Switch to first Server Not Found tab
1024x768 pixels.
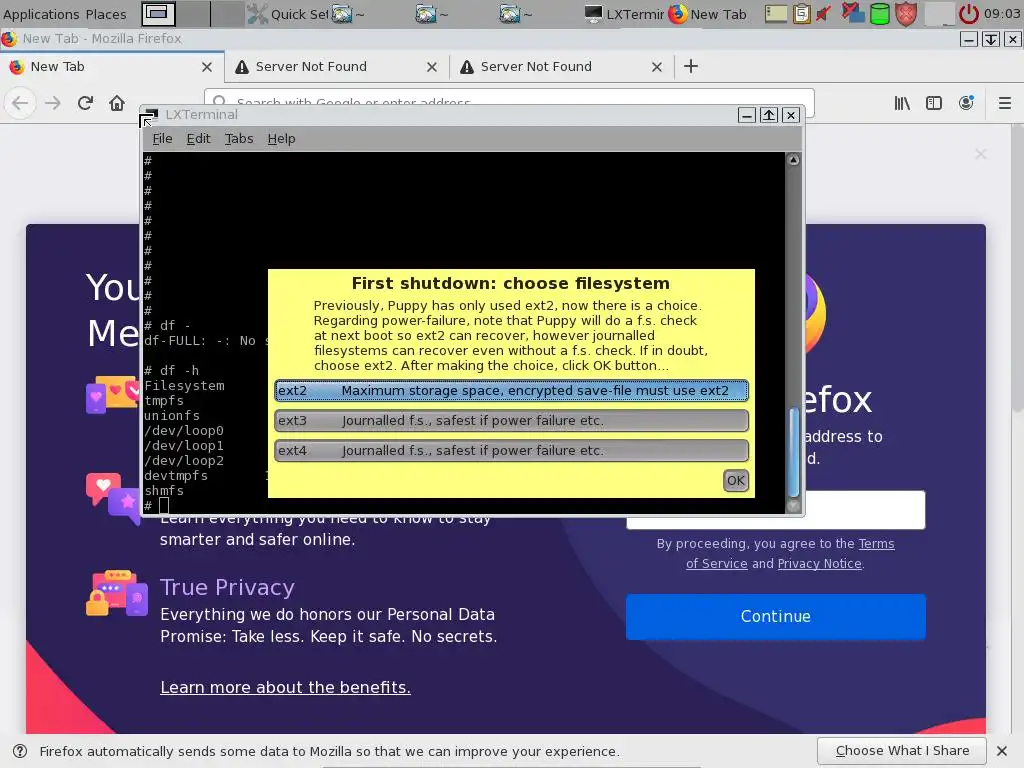[327, 67]
